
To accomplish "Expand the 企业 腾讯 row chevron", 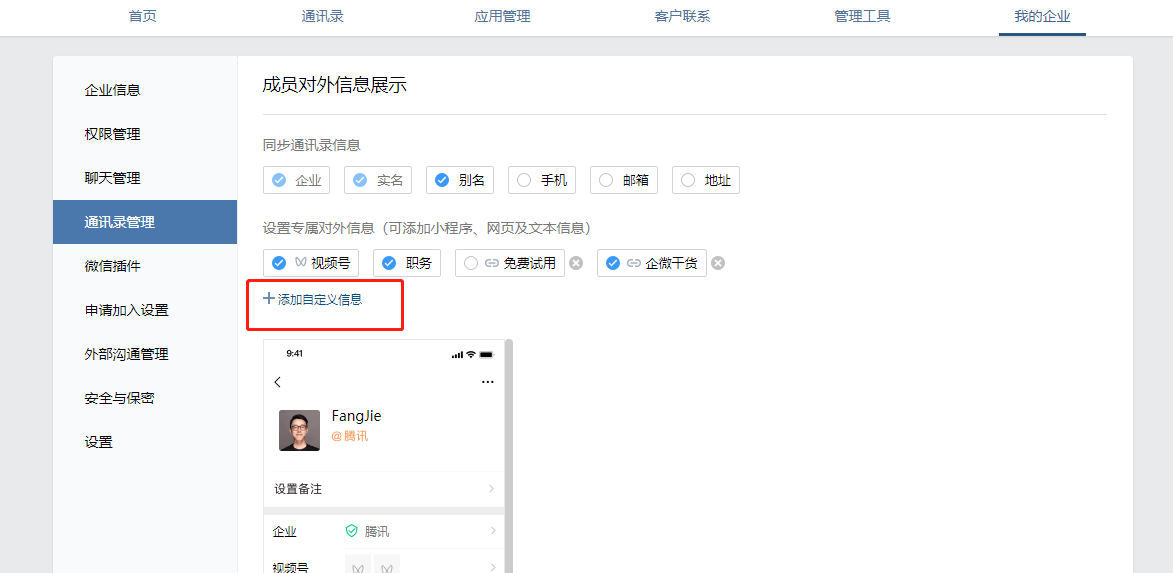I will click(x=491, y=531).
